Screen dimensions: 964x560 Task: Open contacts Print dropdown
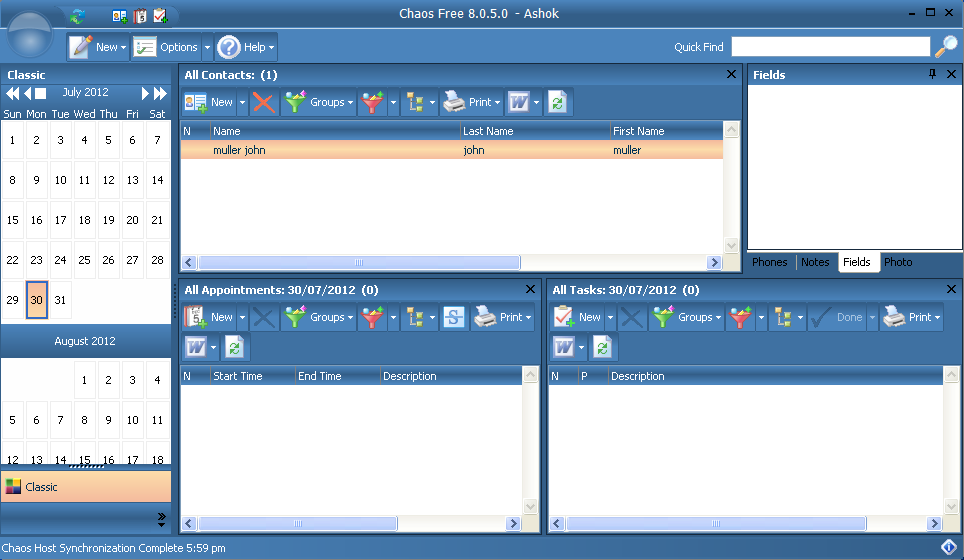[x=472, y=102]
